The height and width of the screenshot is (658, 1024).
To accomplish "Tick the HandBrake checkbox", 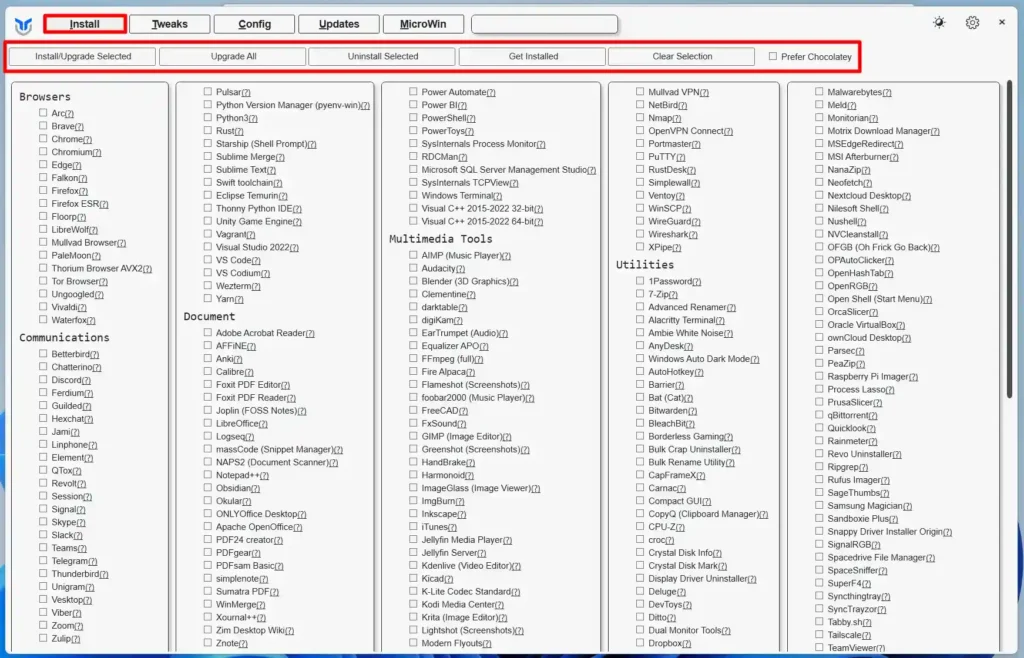I will 413,462.
